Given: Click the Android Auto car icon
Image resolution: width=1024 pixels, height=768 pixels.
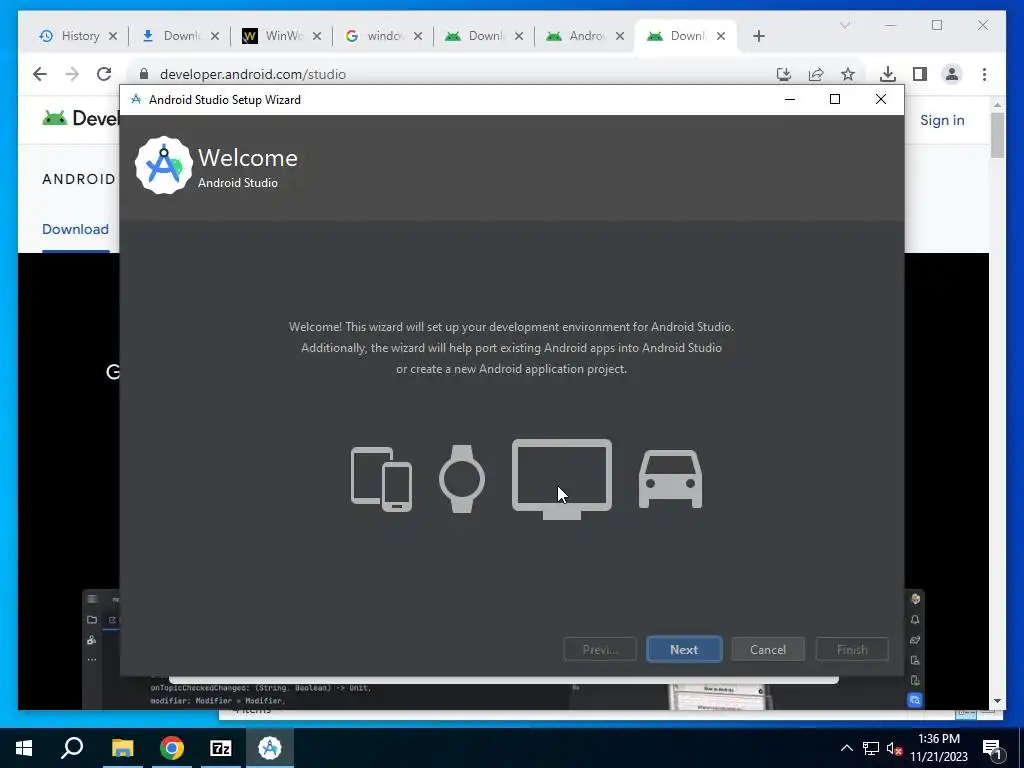Looking at the screenshot, I should coord(670,479).
